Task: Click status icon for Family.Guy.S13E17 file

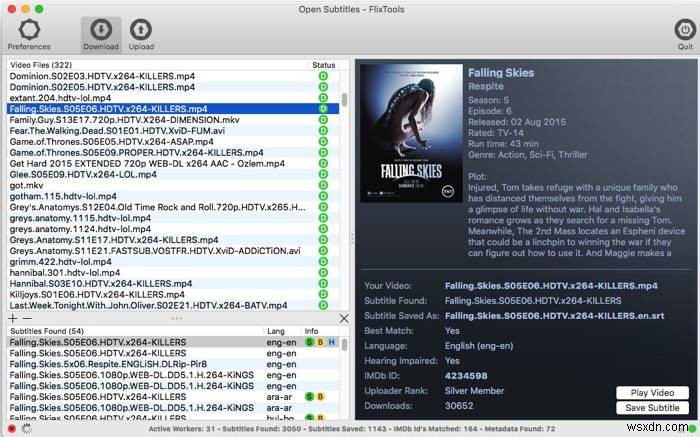Action: 323,120
